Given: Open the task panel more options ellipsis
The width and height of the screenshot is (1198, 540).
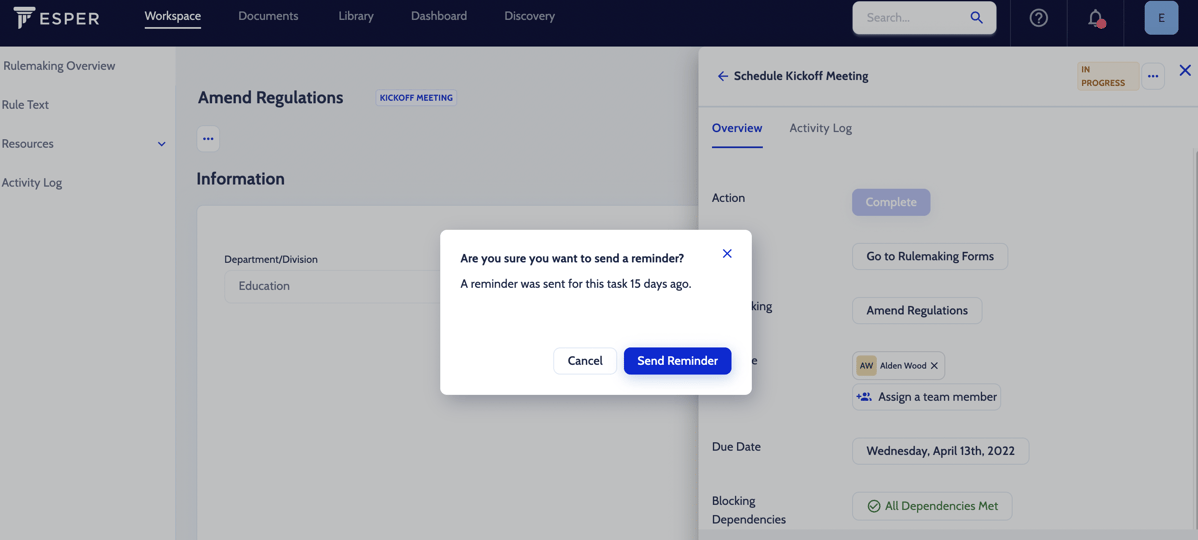Looking at the screenshot, I should pos(1153,76).
